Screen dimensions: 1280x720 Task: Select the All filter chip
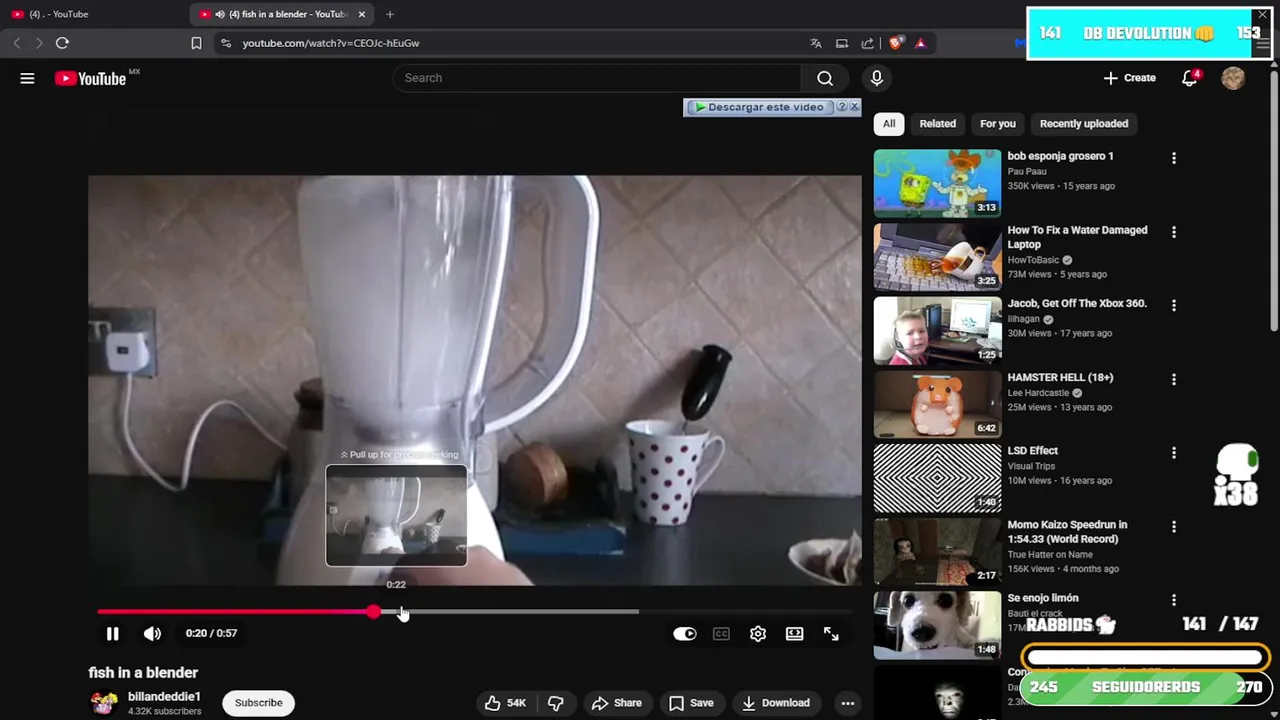point(888,124)
